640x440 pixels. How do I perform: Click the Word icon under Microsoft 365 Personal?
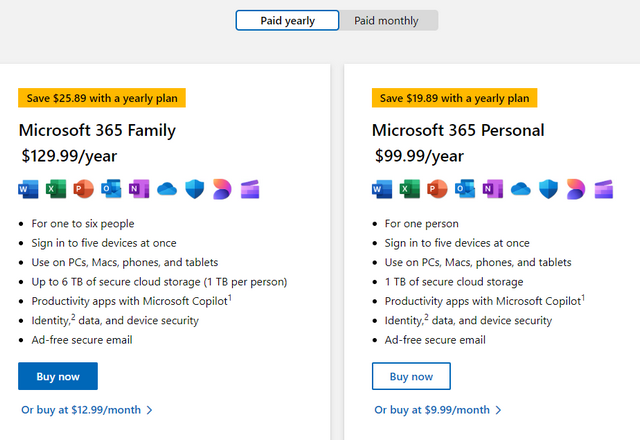coord(381,189)
